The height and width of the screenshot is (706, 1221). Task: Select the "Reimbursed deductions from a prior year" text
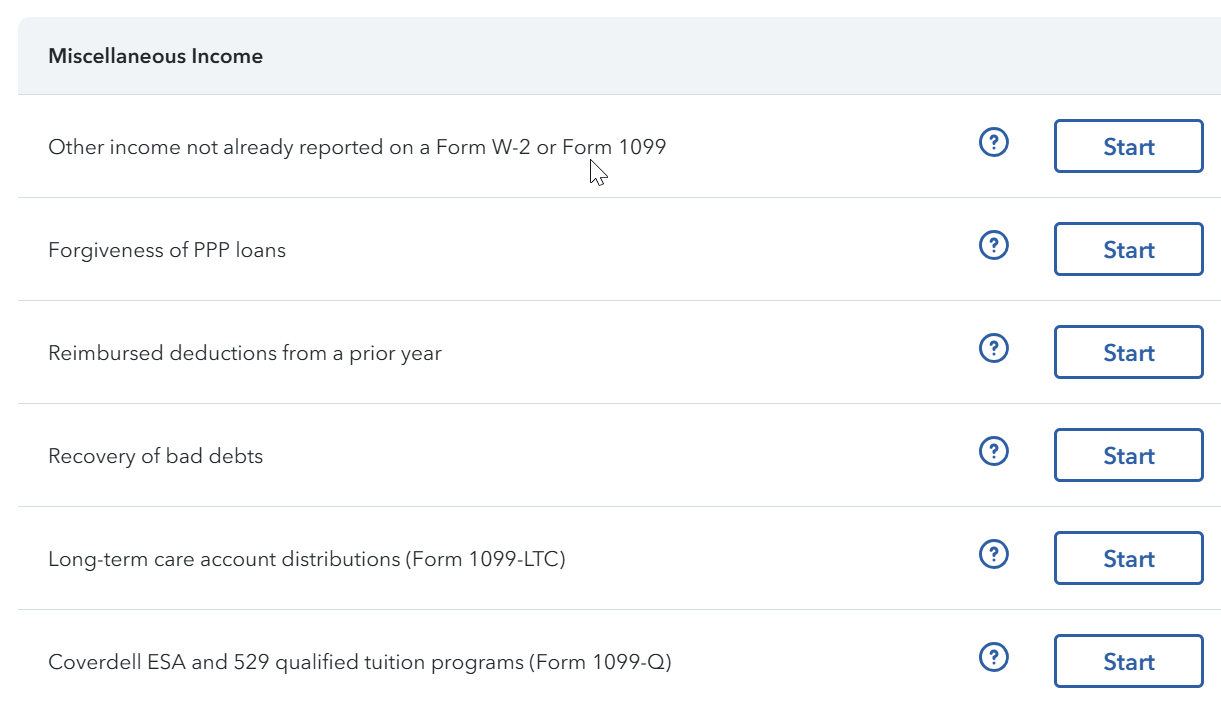[244, 354]
